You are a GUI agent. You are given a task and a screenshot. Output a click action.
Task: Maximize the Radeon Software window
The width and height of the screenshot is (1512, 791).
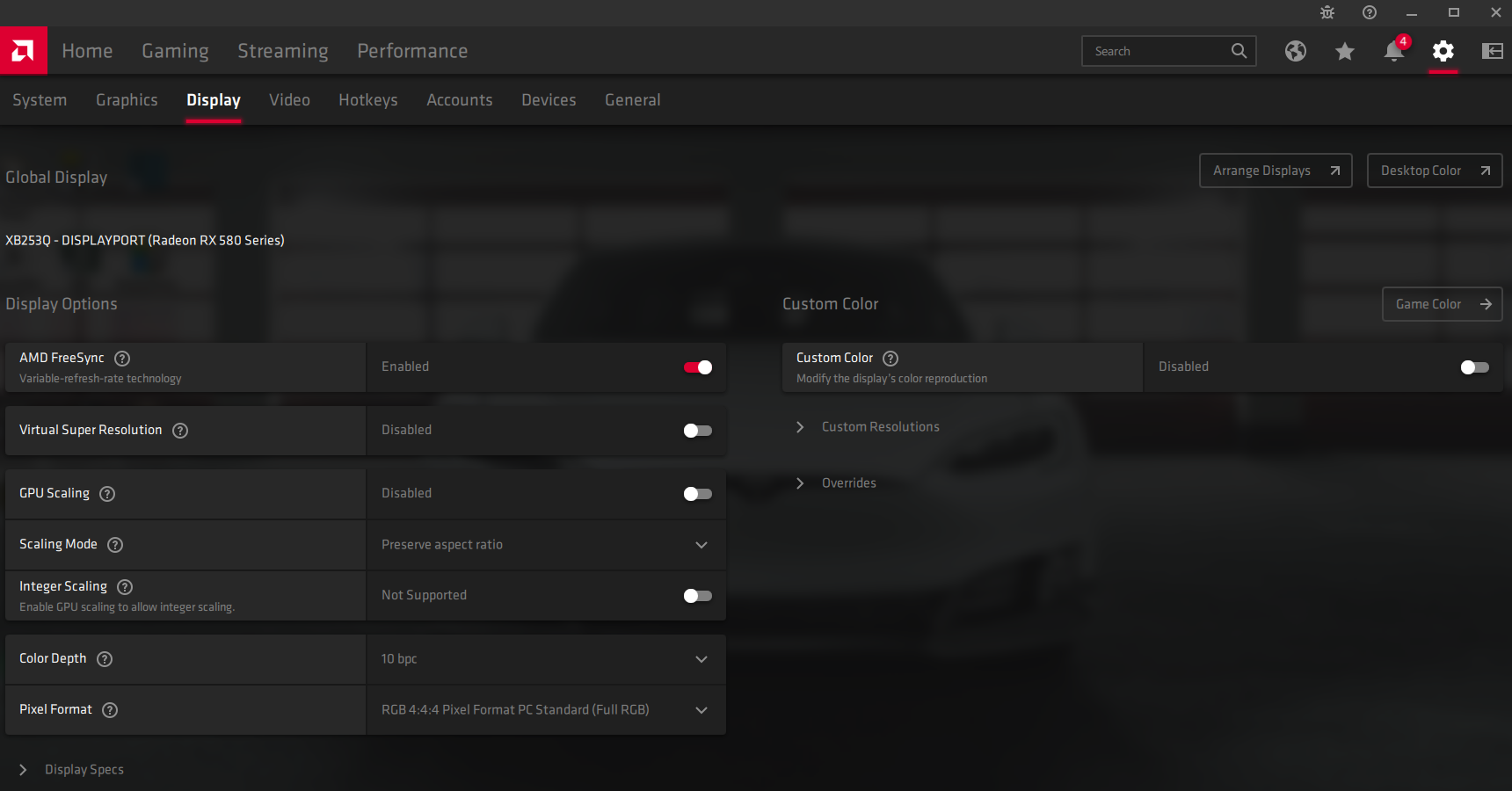pos(1454,12)
